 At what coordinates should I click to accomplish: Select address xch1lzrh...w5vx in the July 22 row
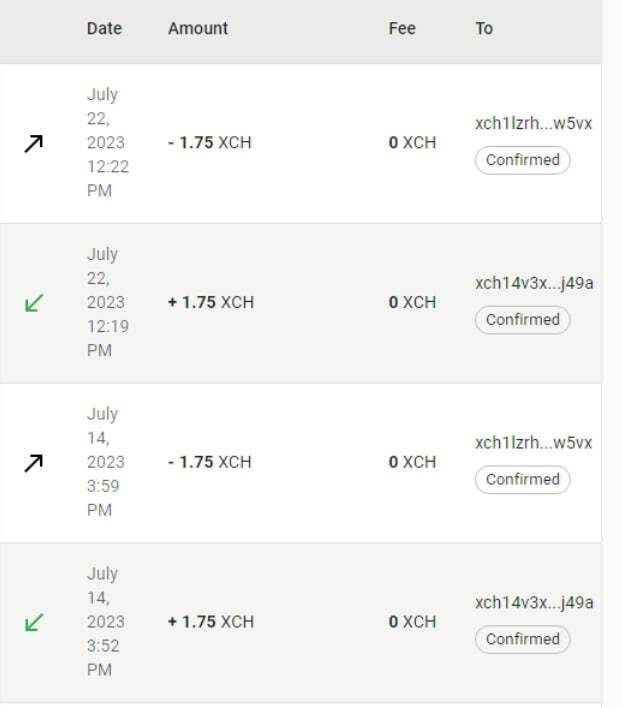pos(534,124)
